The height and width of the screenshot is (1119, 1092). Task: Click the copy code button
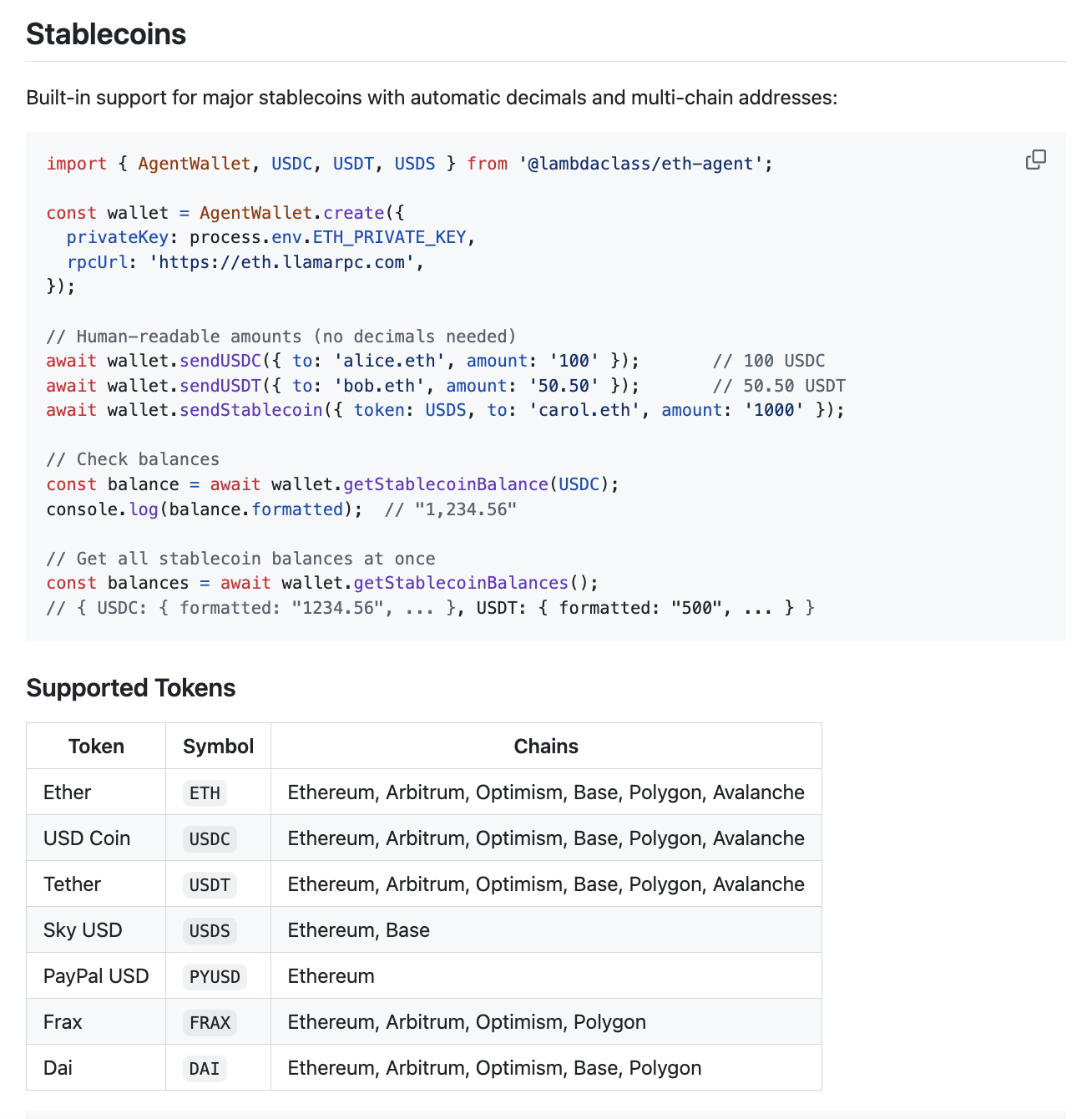(1035, 159)
